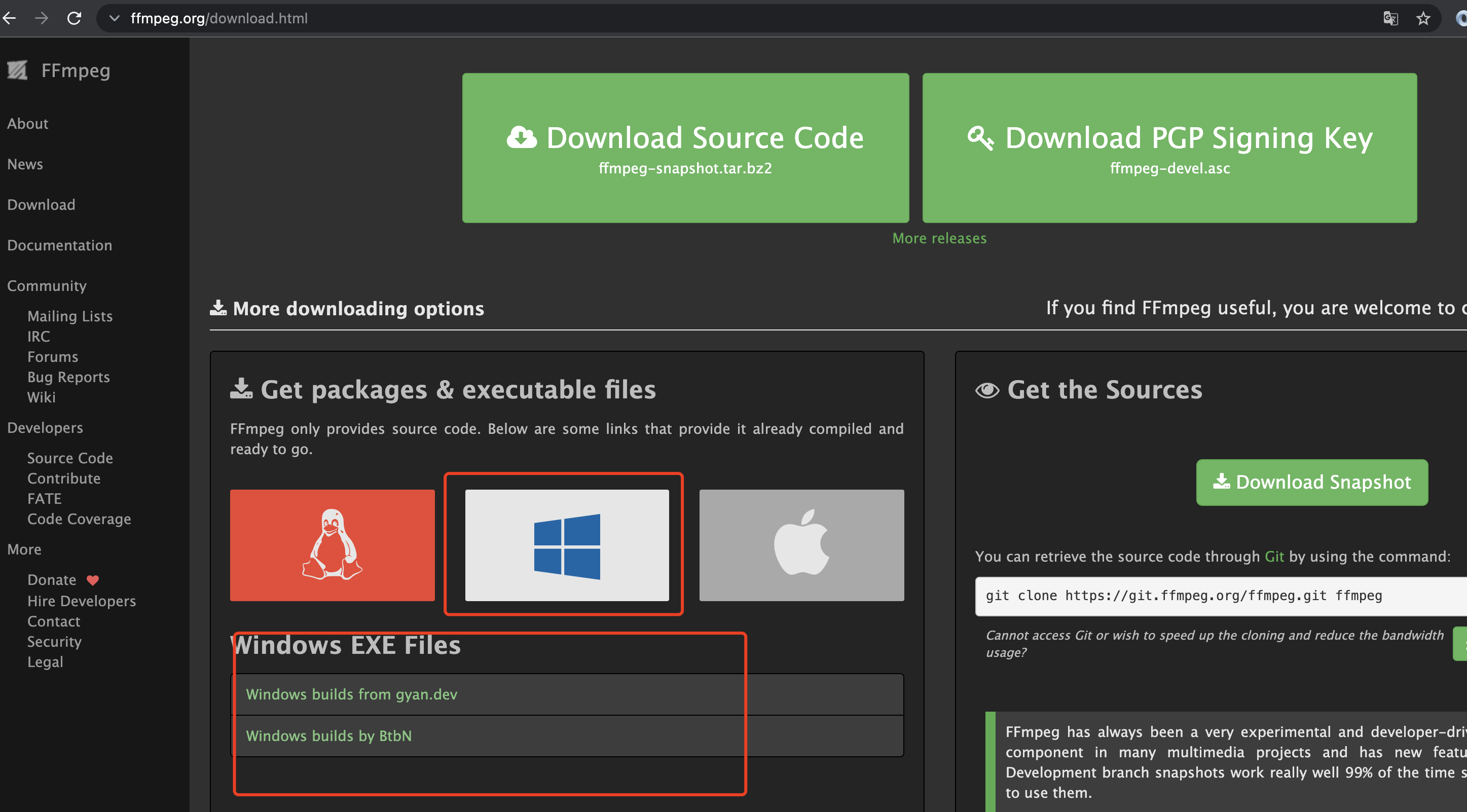Bookmark this page with star icon

tap(1423, 18)
